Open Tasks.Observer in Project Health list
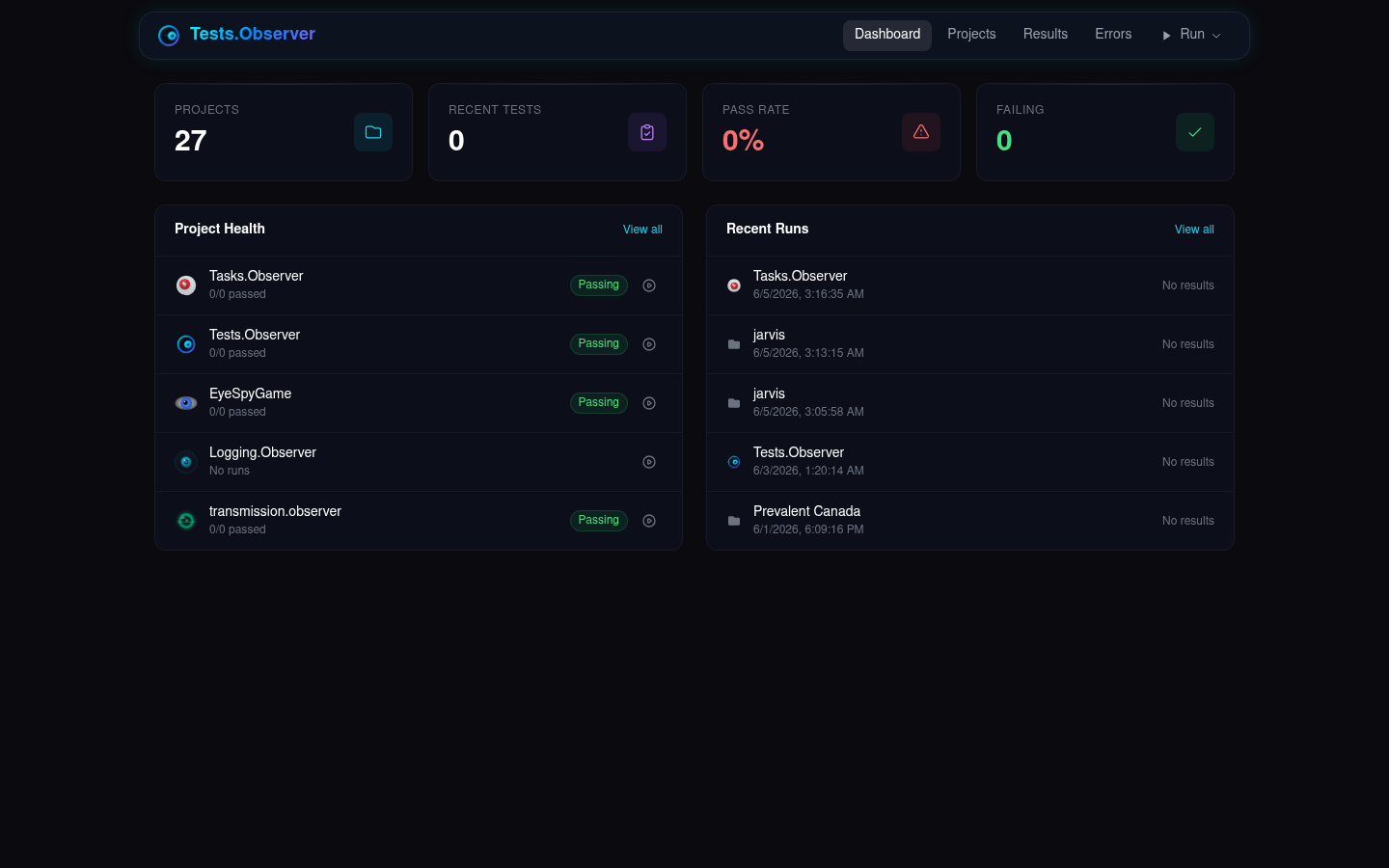The width and height of the screenshot is (1389, 868). [x=256, y=276]
